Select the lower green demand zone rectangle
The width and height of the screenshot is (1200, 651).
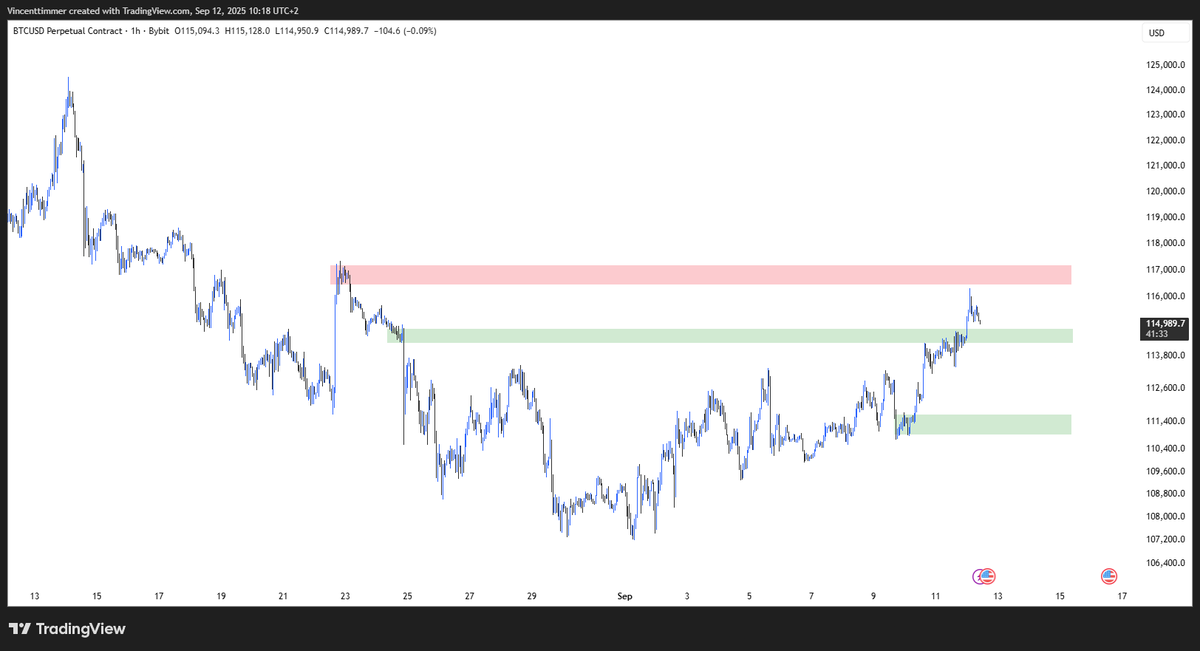coord(985,424)
